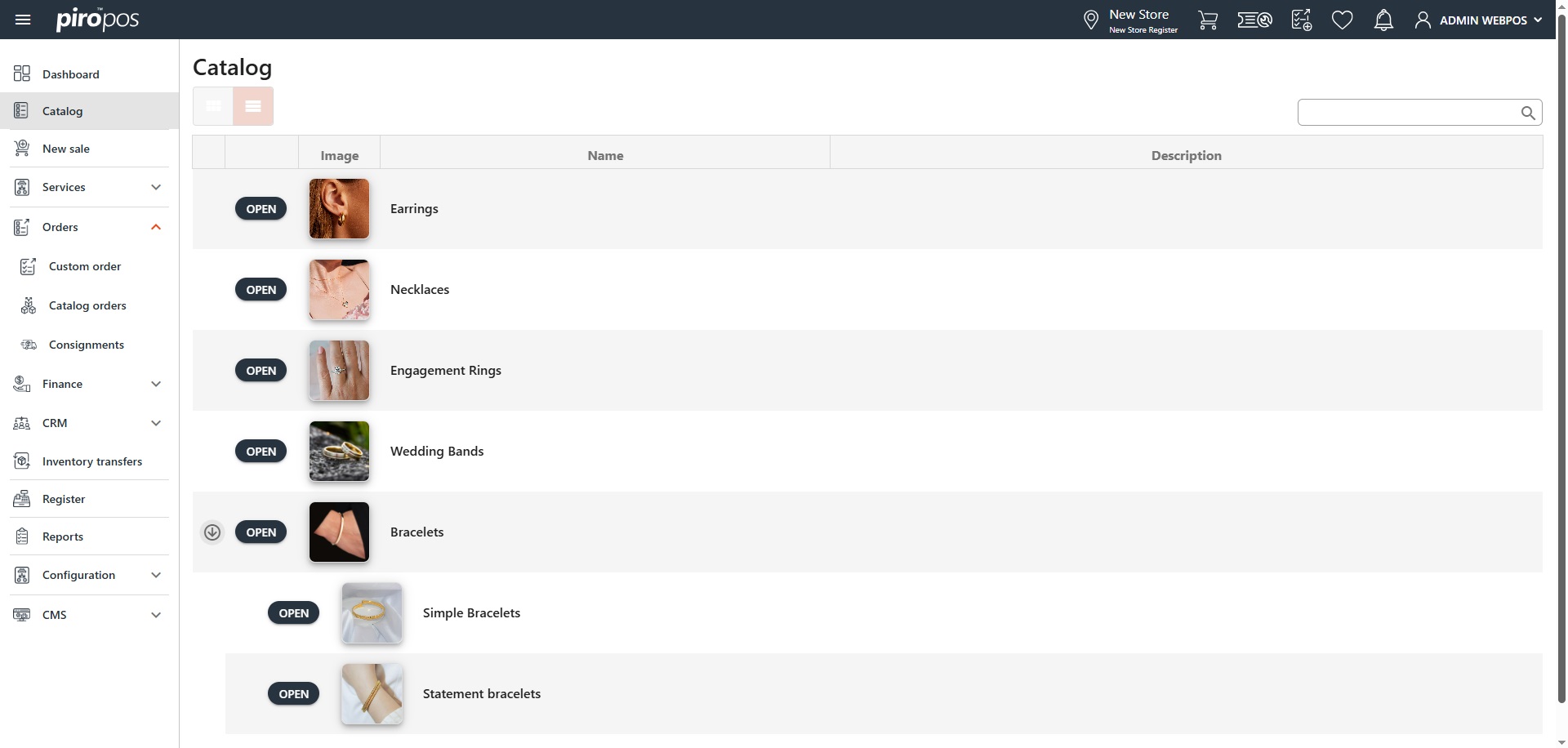1568x748 pixels.
Task: Click the store location pin icon
Action: [1090, 20]
